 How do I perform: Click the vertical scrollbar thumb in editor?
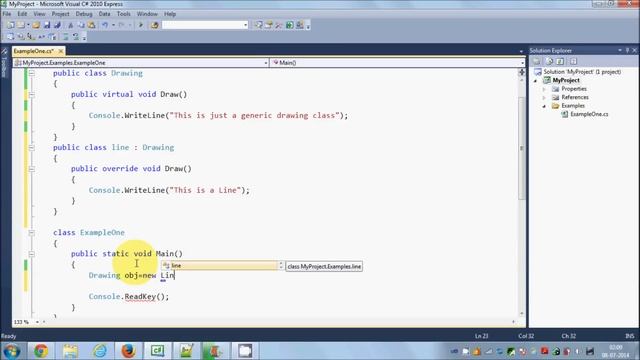point(522,148)
